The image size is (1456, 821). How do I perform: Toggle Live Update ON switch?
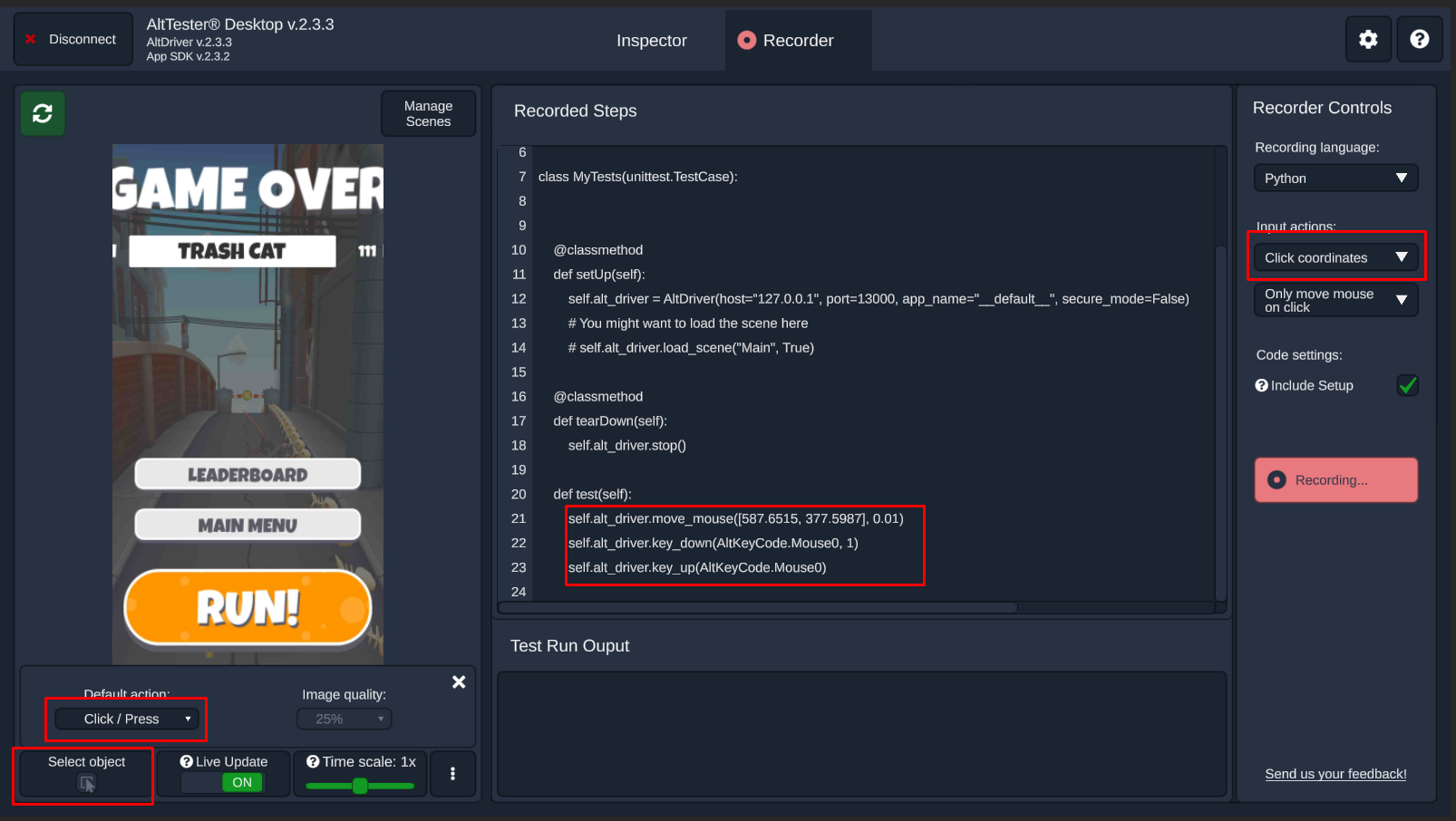coord(223,782)
